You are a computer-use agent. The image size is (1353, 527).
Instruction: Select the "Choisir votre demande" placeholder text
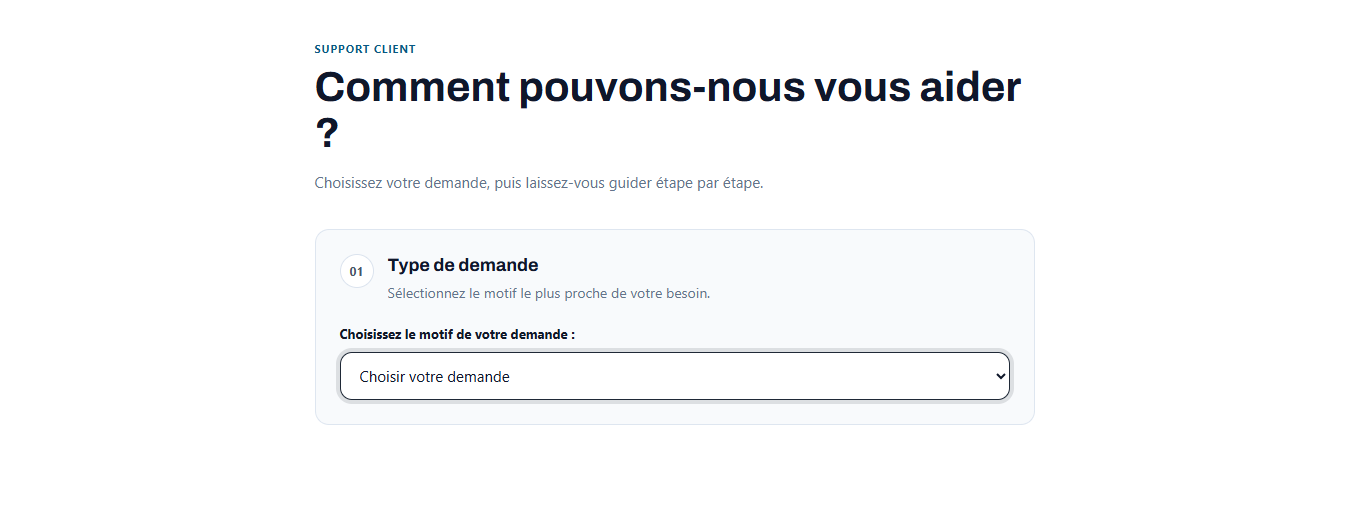[x=435, y=377]
